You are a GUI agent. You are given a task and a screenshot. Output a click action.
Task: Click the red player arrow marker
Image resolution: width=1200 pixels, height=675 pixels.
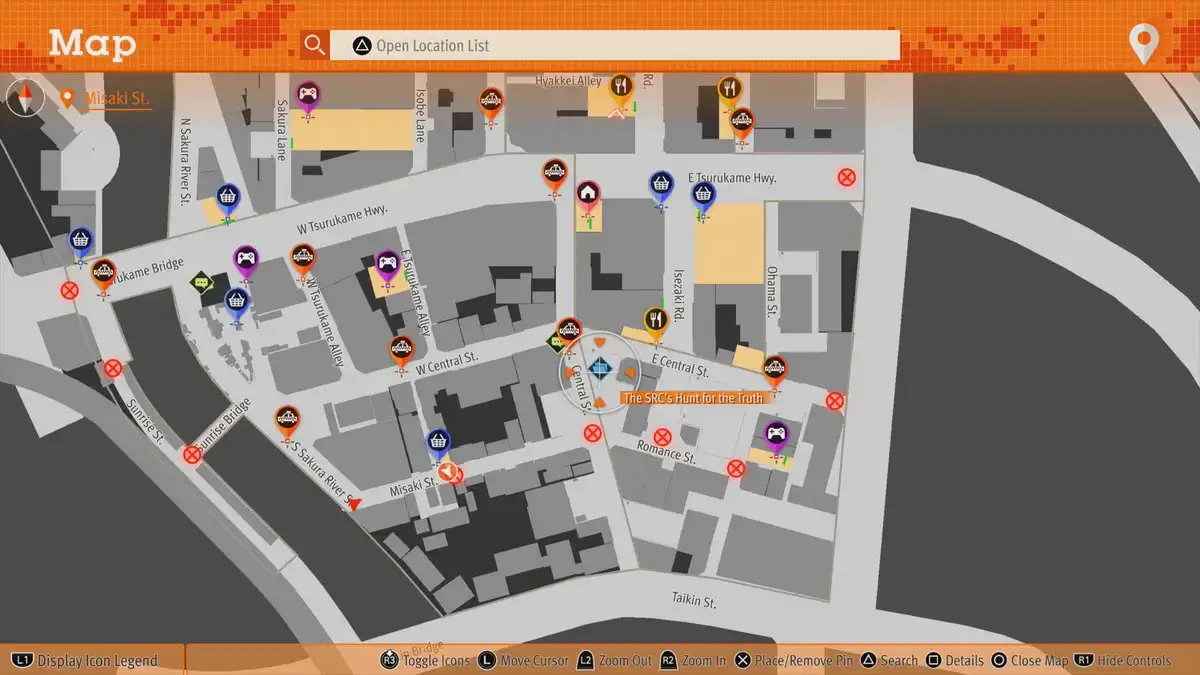[353, 505]
